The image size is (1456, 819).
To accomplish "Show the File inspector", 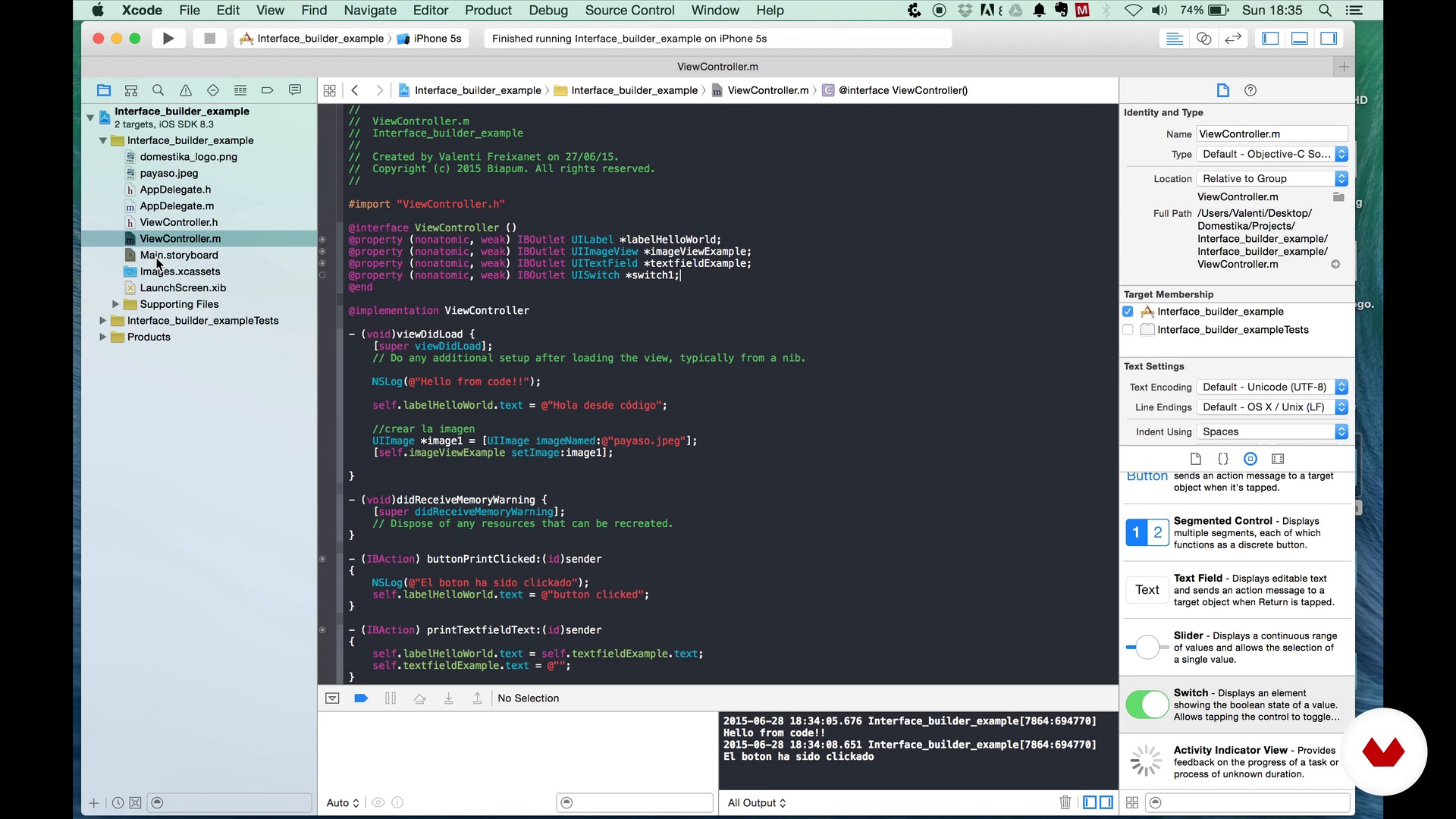I will coord(1223,90).
